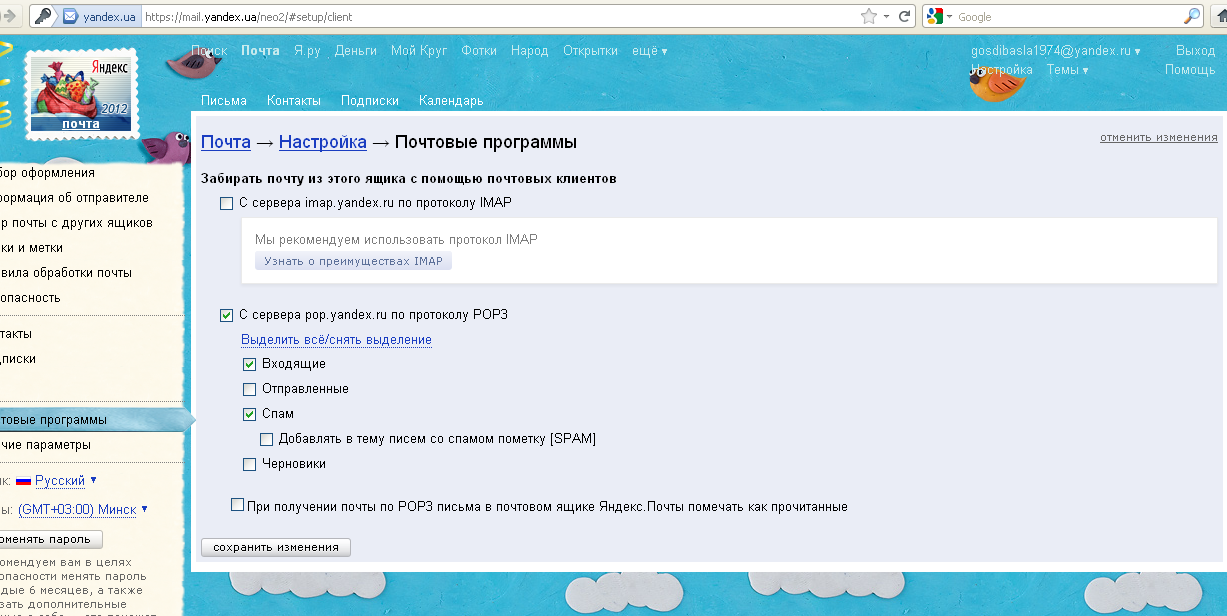This screenshot has height=616, width=1227.
Task: Open the Письма tab
Action: pos(224,101)
